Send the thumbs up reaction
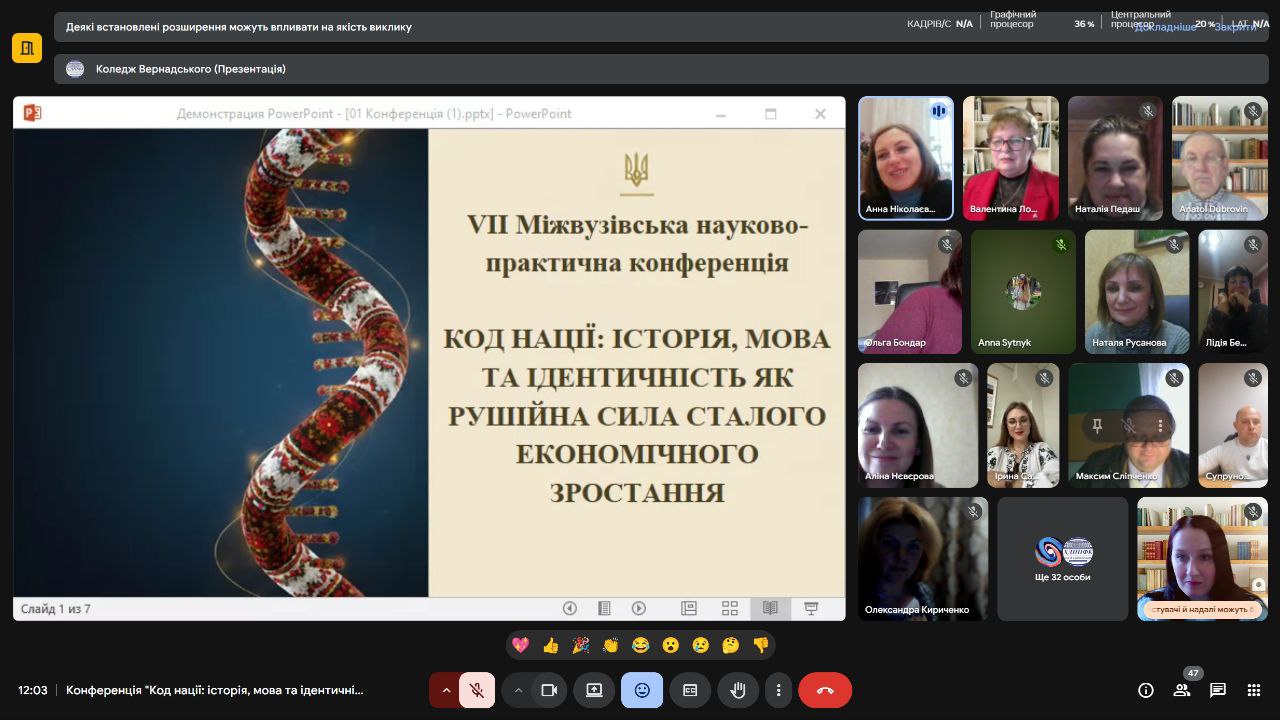 550,645
